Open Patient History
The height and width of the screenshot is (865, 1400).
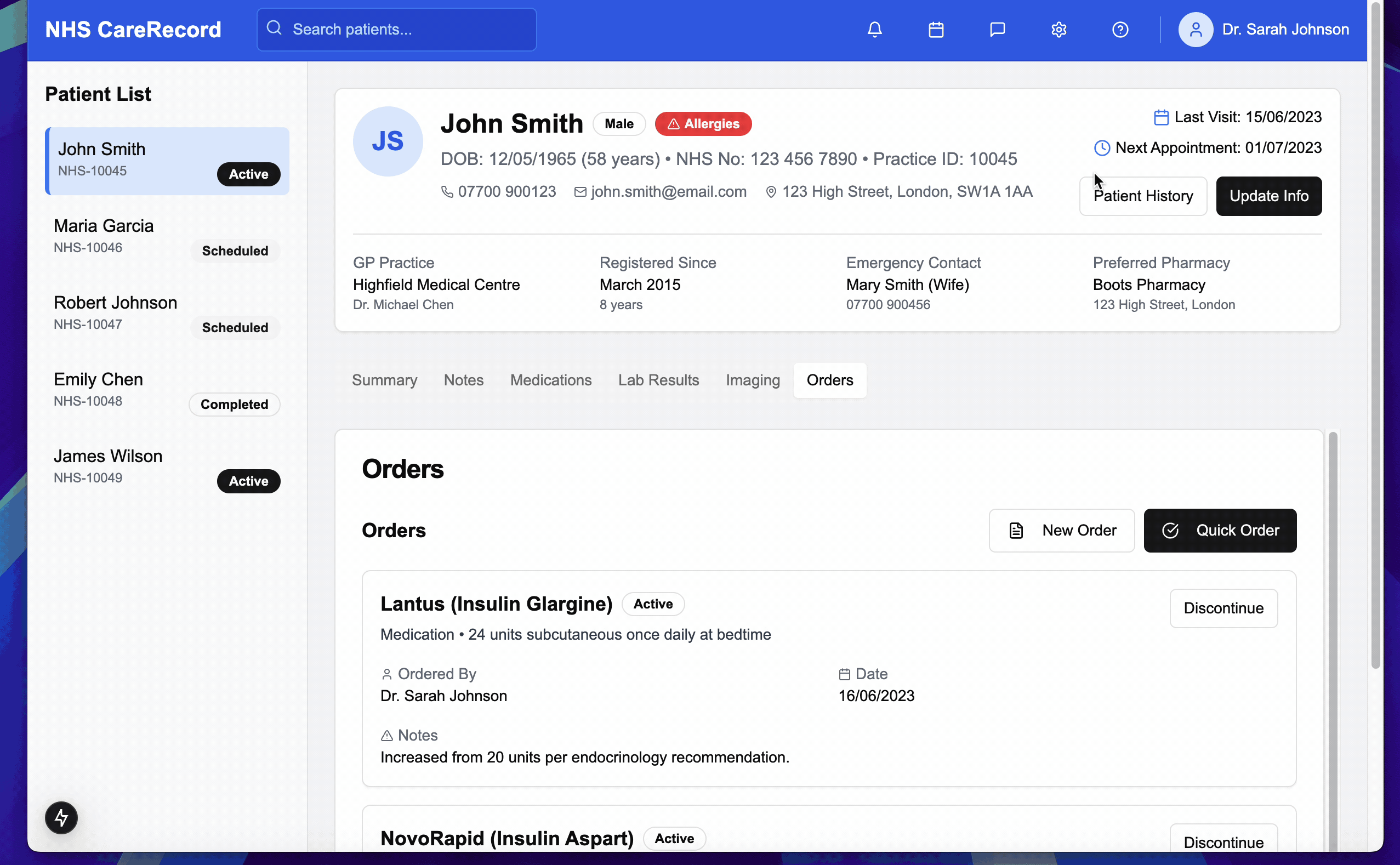click(1142, 196)
